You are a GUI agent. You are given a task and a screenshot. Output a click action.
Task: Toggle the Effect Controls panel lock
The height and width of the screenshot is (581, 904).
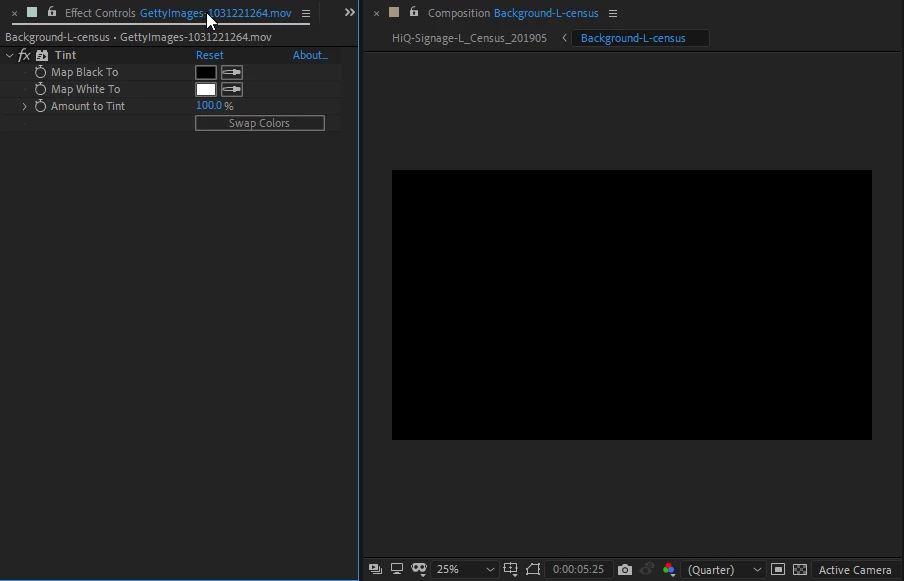52,12
